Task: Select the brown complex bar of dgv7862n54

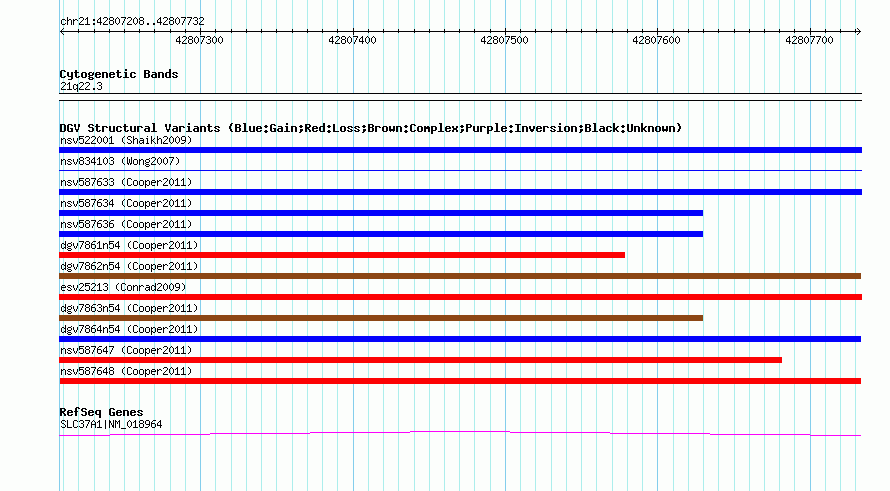Action: coord(460,276)
